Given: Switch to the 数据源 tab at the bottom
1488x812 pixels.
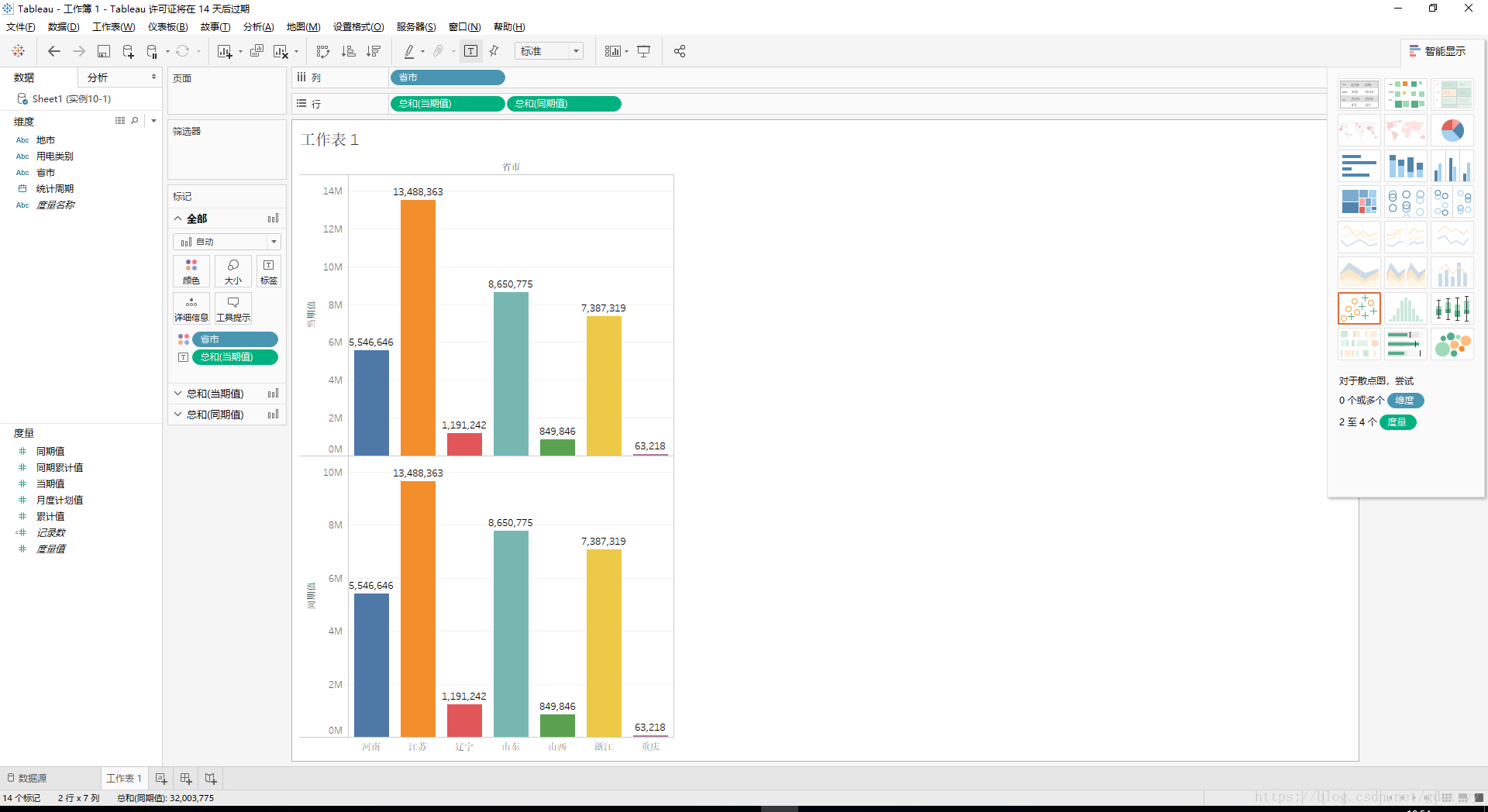Looking at the screenshot, I should click(28, 778).
